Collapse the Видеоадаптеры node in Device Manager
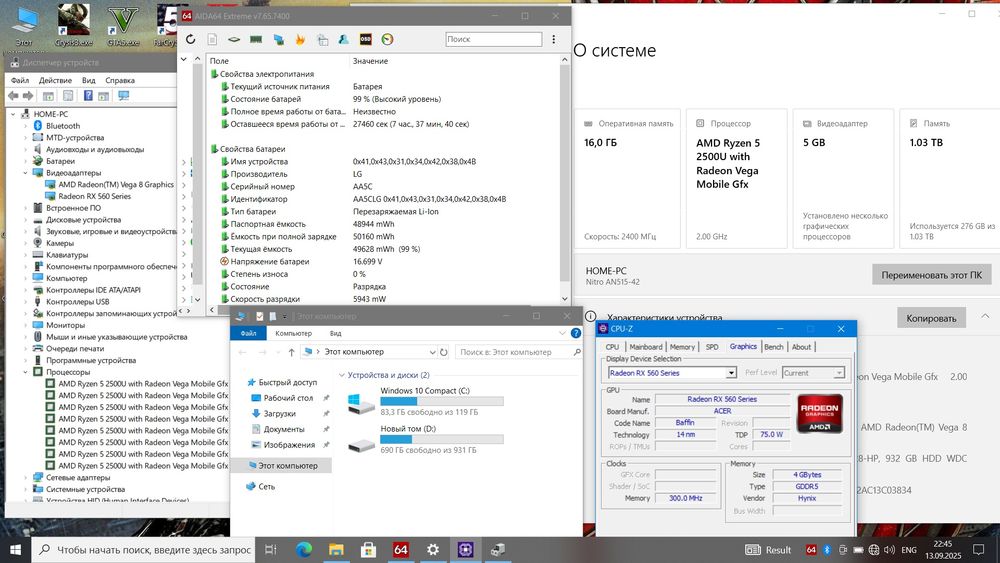Image resolution: width=1000 pixels, height=563 pixels. click(x=26, y=173)
